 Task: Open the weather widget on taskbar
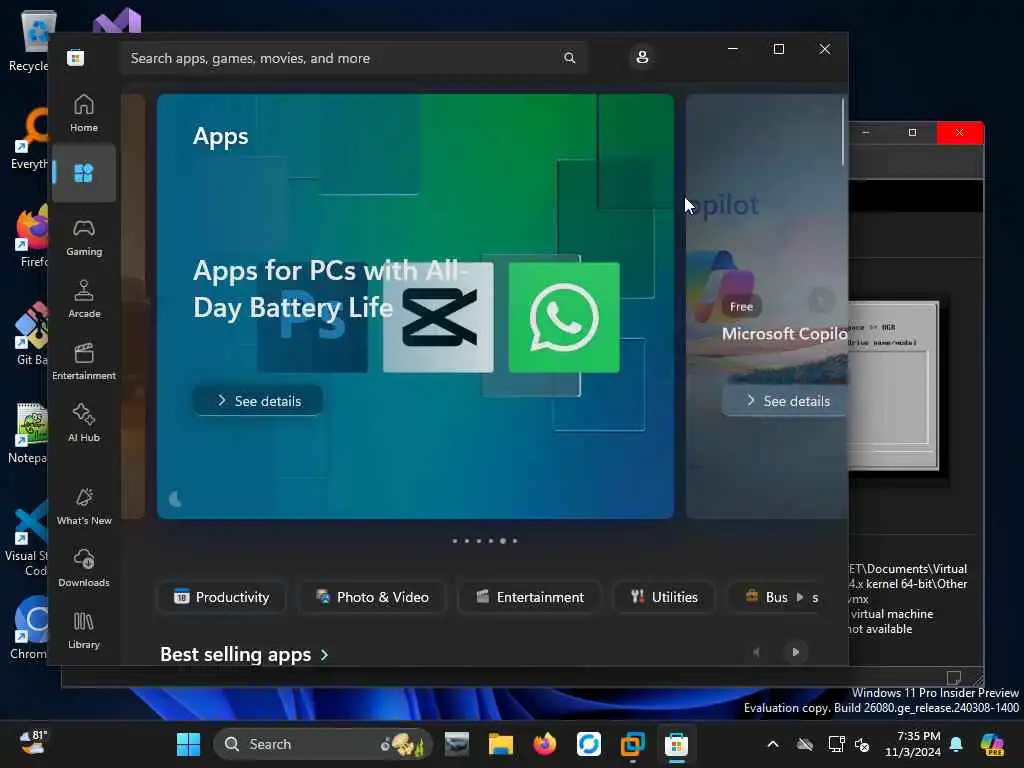(33, 743)
